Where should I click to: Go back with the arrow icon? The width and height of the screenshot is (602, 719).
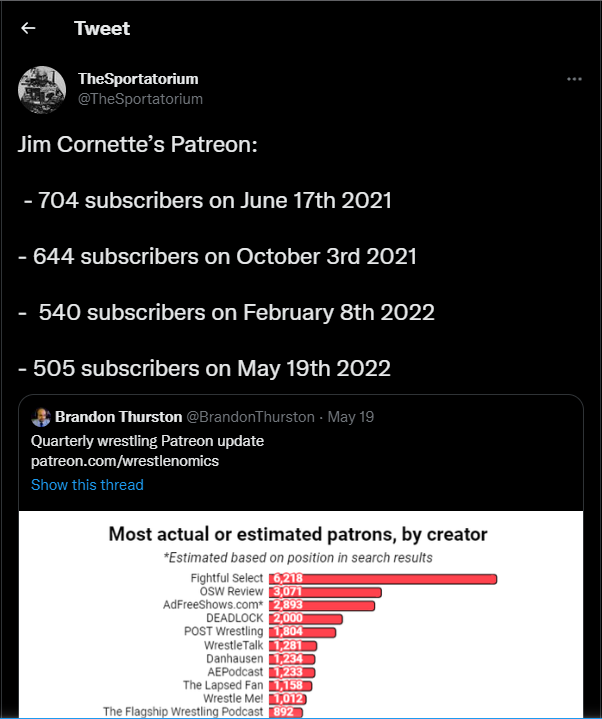28,28
